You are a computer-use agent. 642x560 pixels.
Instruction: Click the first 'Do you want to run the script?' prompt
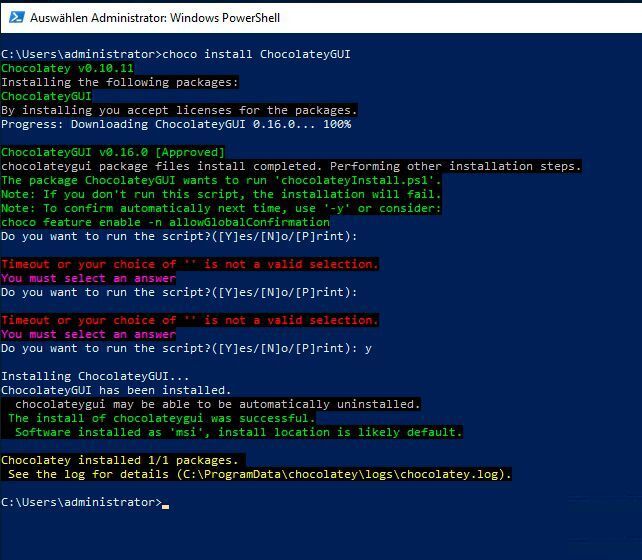coord(179,236)
